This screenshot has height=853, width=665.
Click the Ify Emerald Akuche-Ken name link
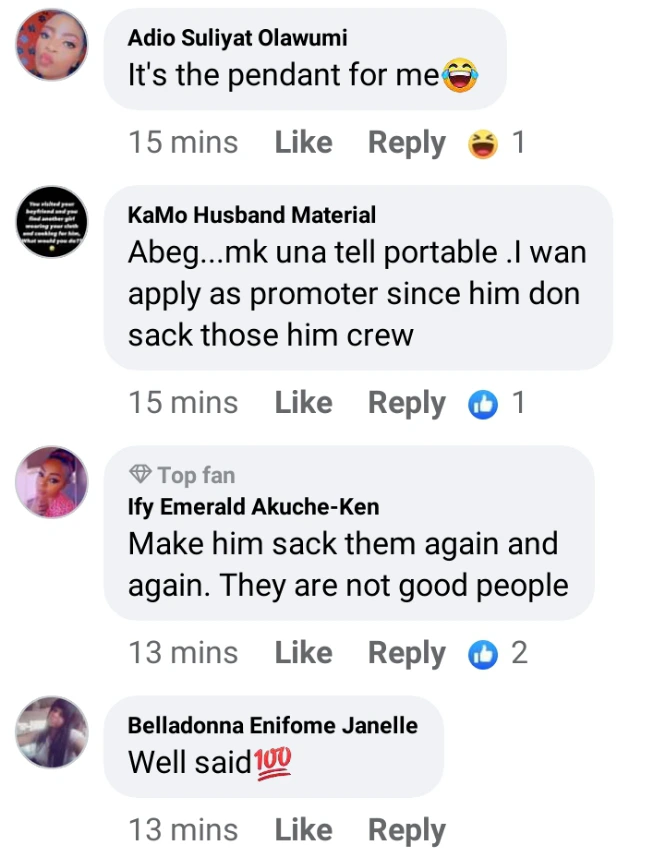(x=254, y=507)
